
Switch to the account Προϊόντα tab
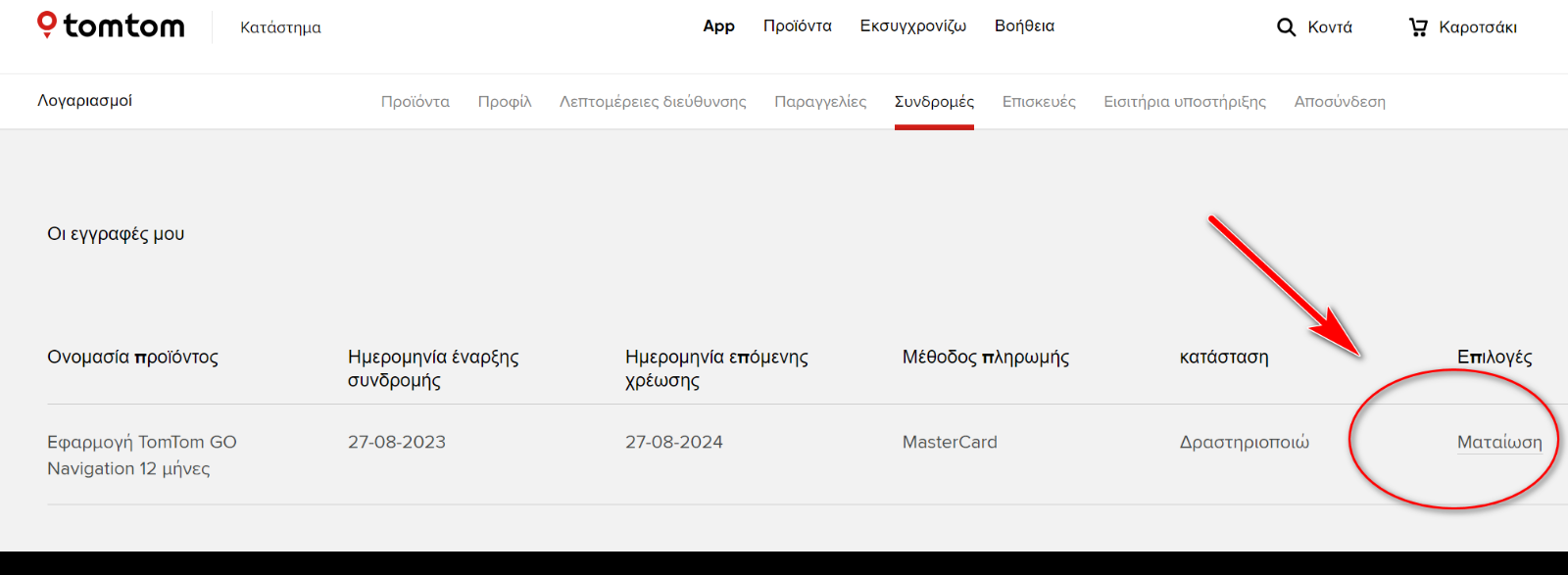click(416, 102)
